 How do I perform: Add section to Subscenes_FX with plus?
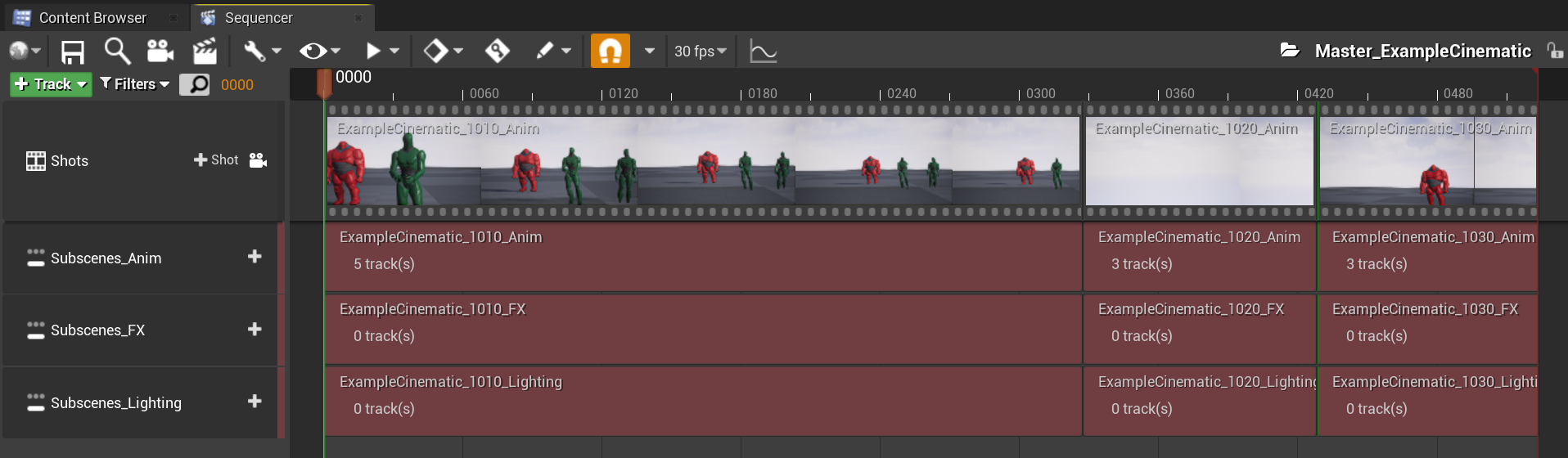255,329
